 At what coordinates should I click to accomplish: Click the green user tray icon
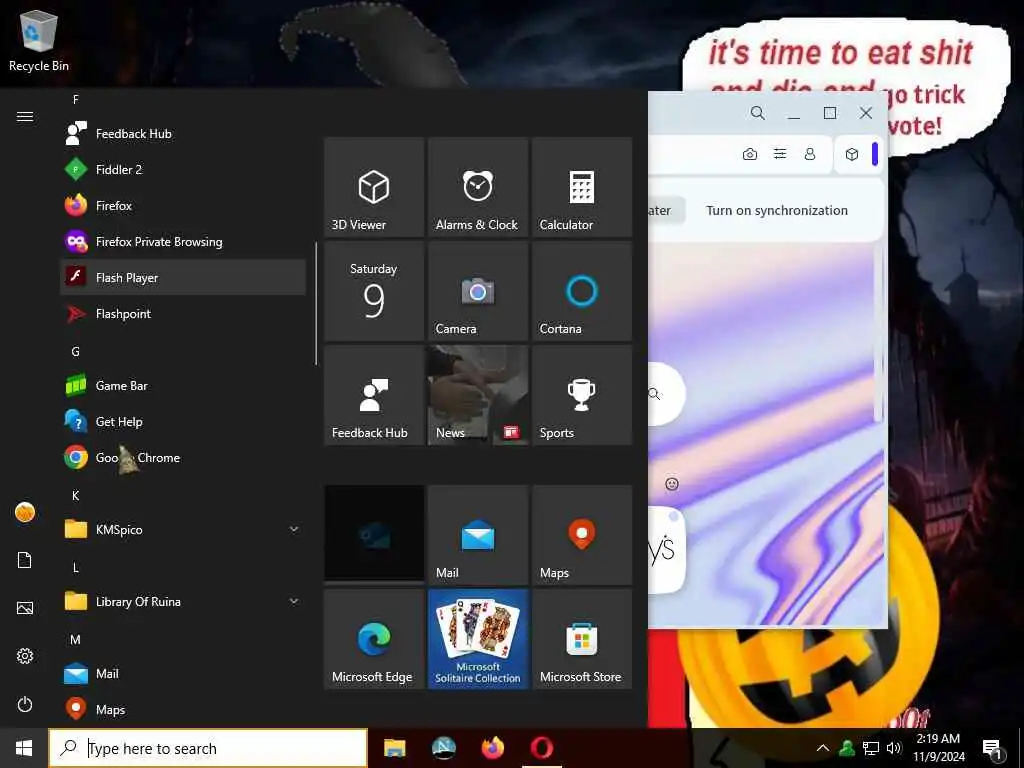pyautogui.click(x=848, y=748)
